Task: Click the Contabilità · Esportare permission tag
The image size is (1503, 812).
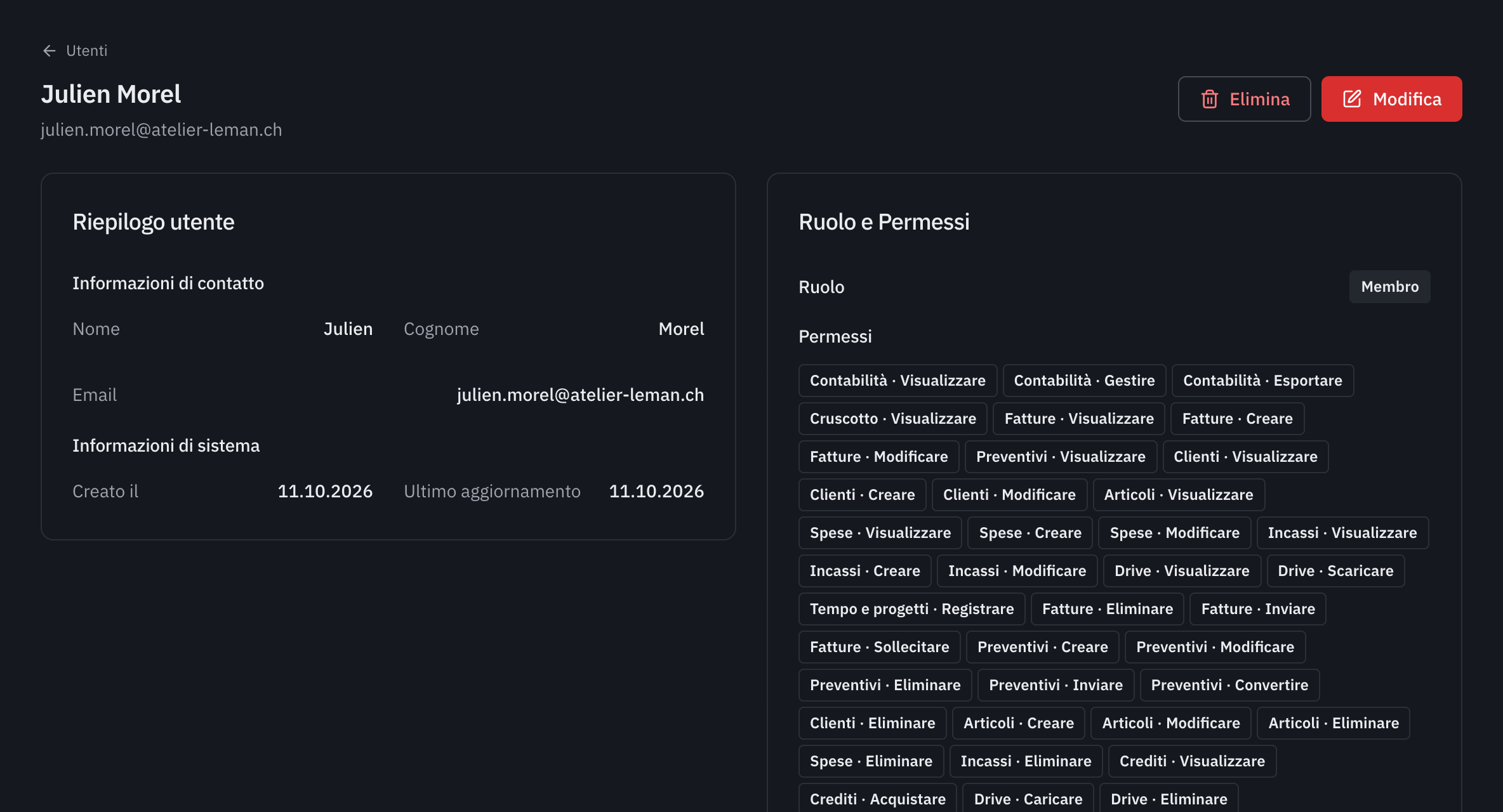Action: coord(1262,381)
